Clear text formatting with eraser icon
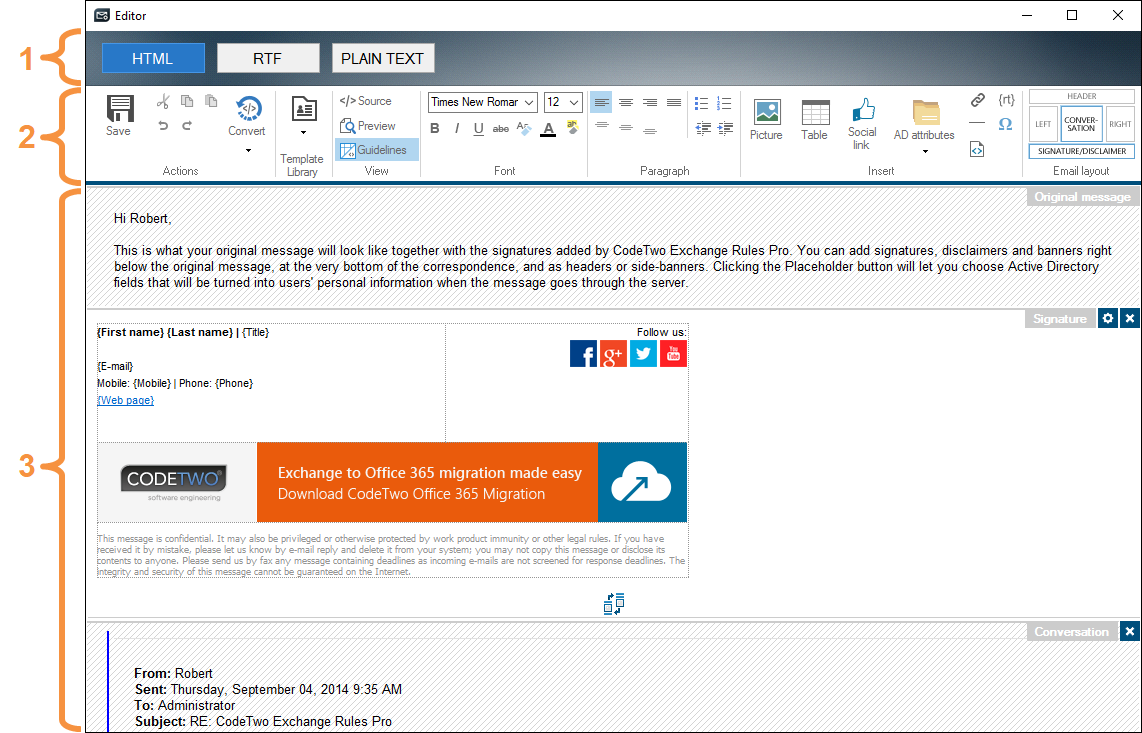Image resolution: width=1142 pixels, height=733 pixels. pyautogui.click(x=524, y=128)
